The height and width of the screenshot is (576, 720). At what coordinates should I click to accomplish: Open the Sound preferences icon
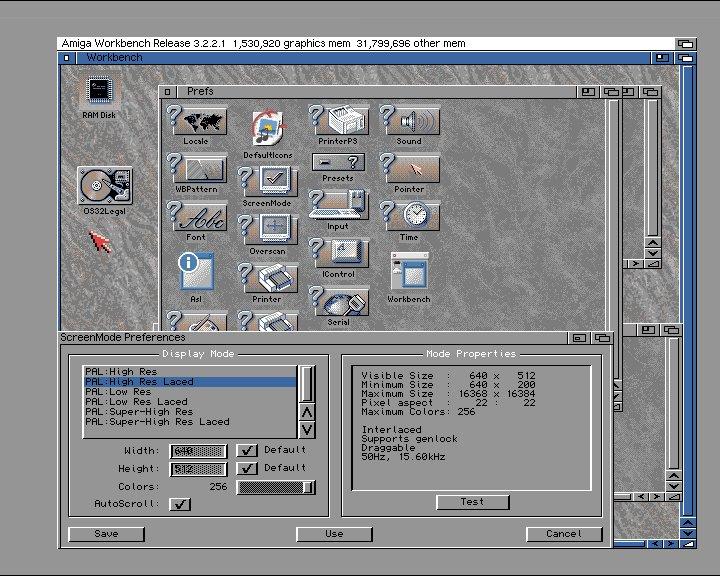409,123
